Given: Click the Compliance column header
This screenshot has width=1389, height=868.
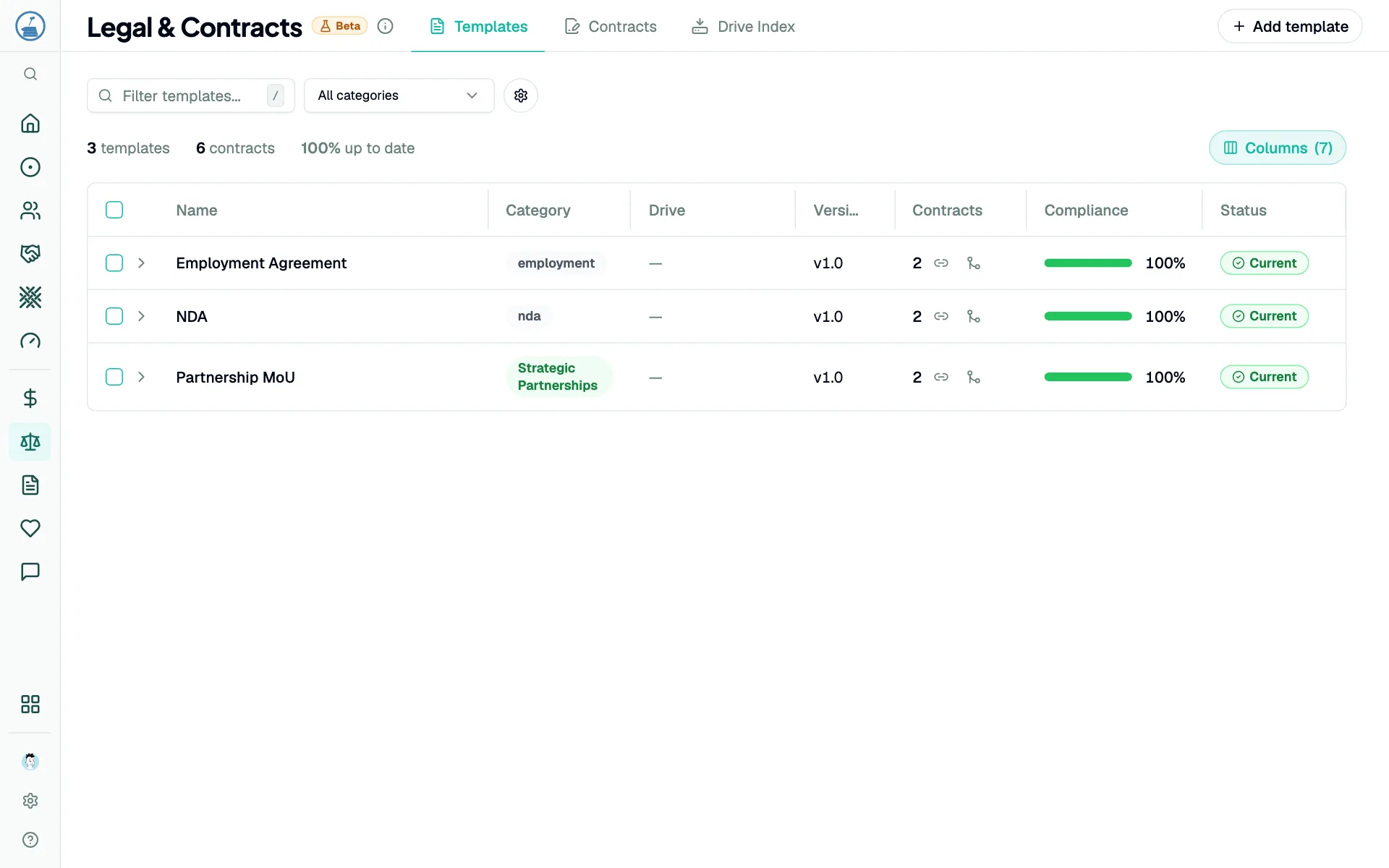Looking at the screenshot, I should 1086,210.
